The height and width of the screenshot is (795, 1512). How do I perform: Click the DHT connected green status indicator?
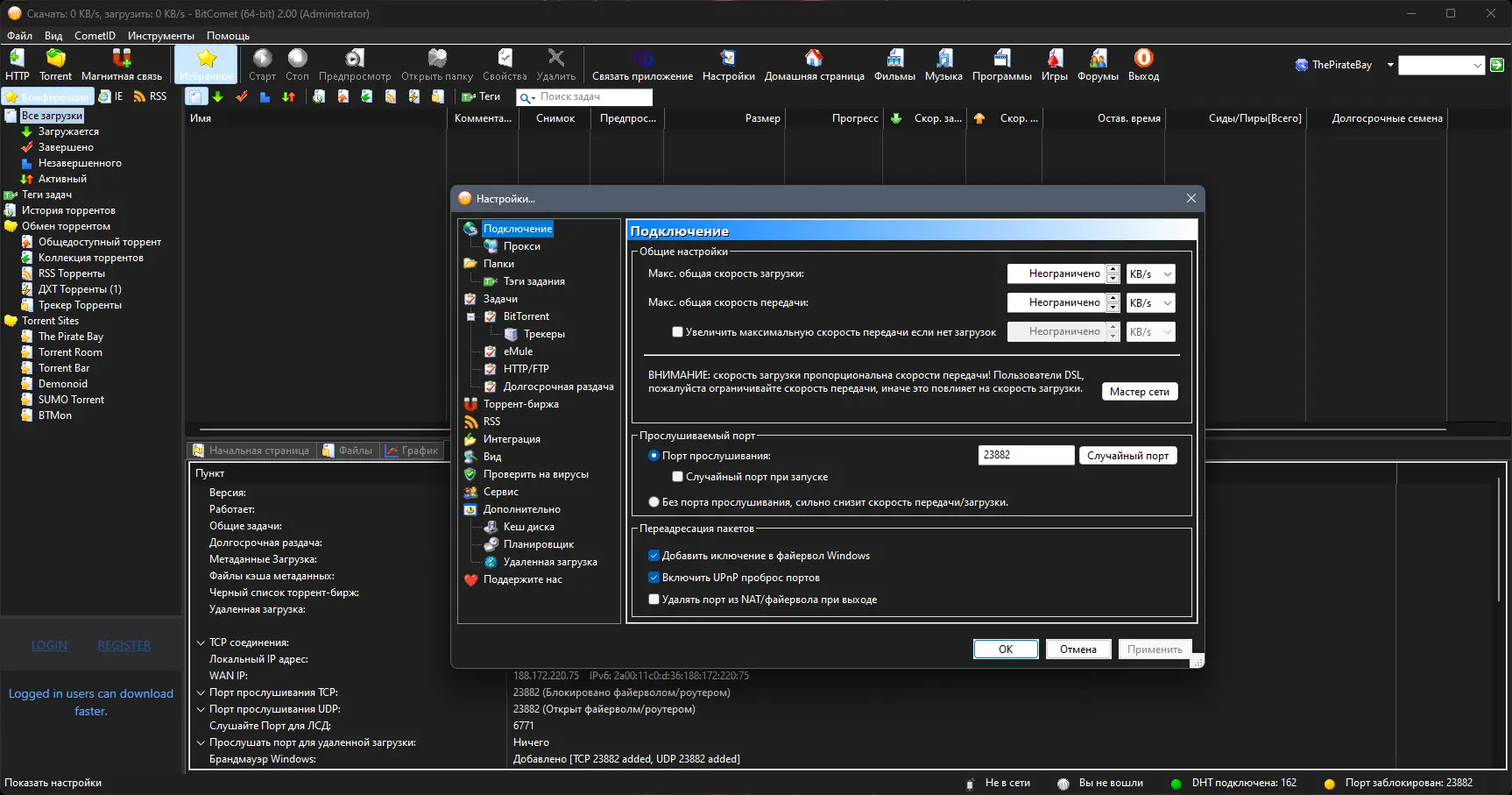click(x=1176, y=784)
